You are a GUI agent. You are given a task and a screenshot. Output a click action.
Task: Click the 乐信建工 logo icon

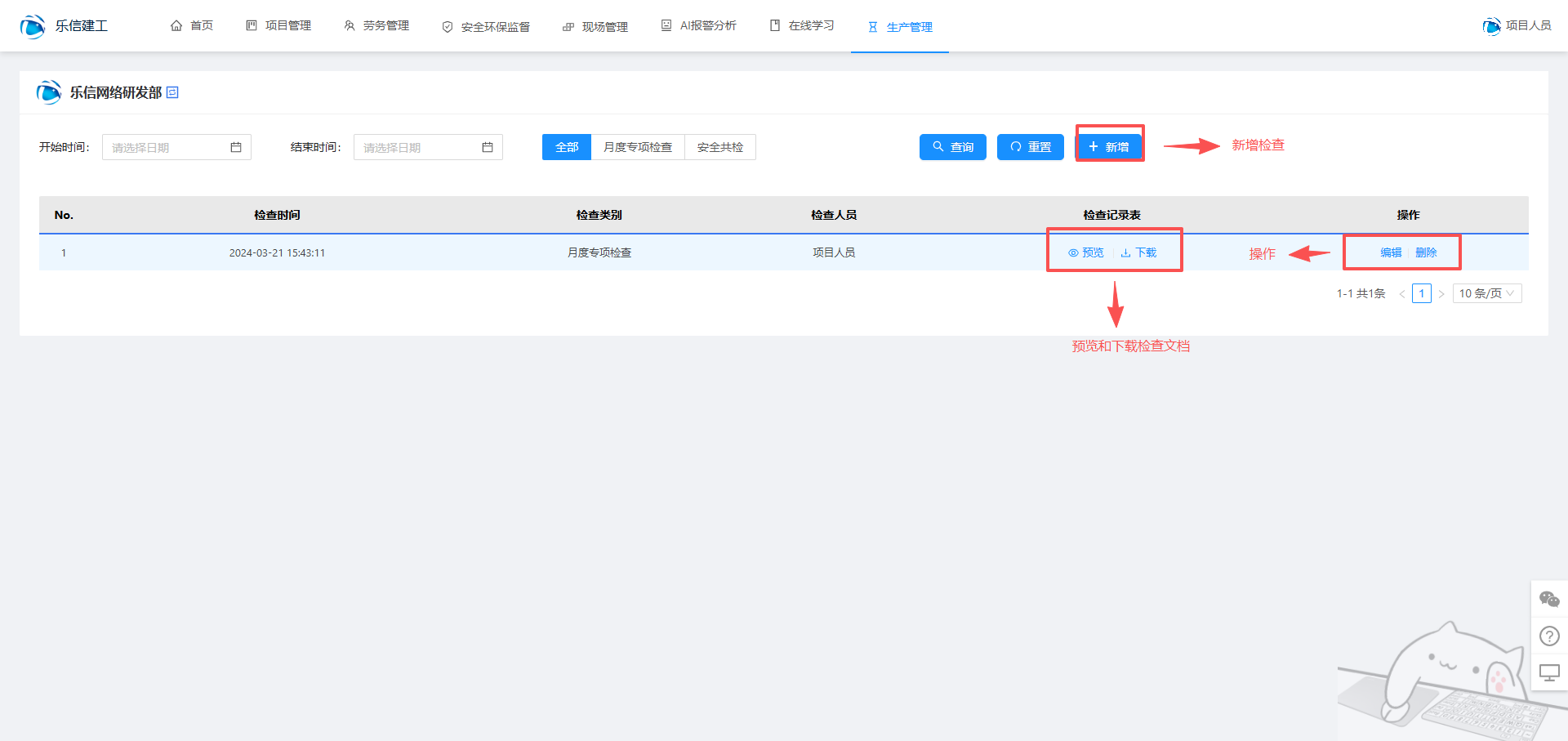tap(33, 26)
